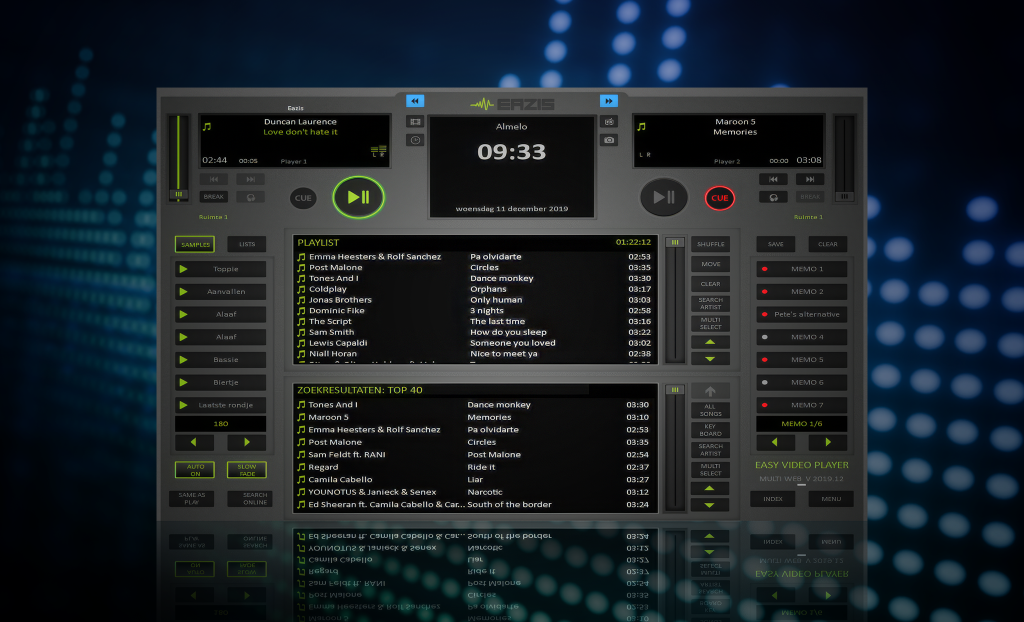Play or pause Player 1
The height and width of the screenshot is (622, 1024).
(x=359, y=197)
